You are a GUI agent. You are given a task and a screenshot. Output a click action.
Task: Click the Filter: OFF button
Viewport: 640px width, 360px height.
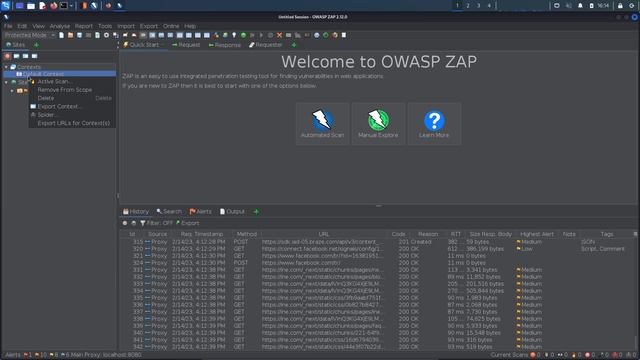pyautogui.click(x=156, y=223)
